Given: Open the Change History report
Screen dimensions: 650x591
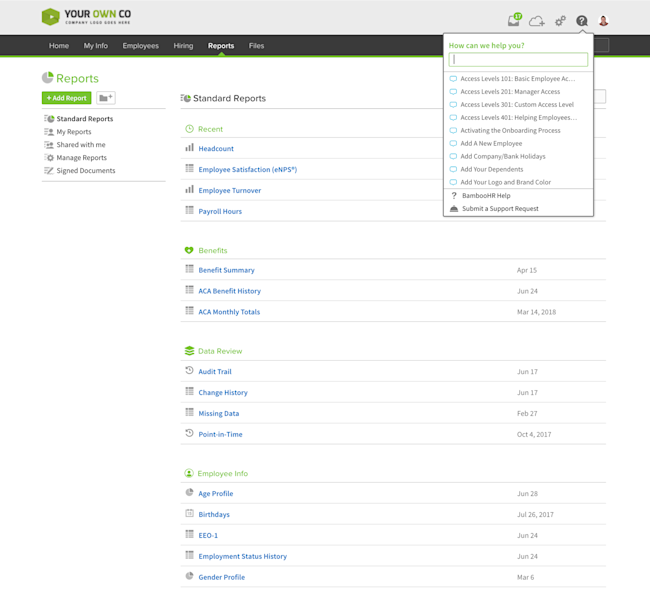Looking at the screenshot, I should [223, 392].
